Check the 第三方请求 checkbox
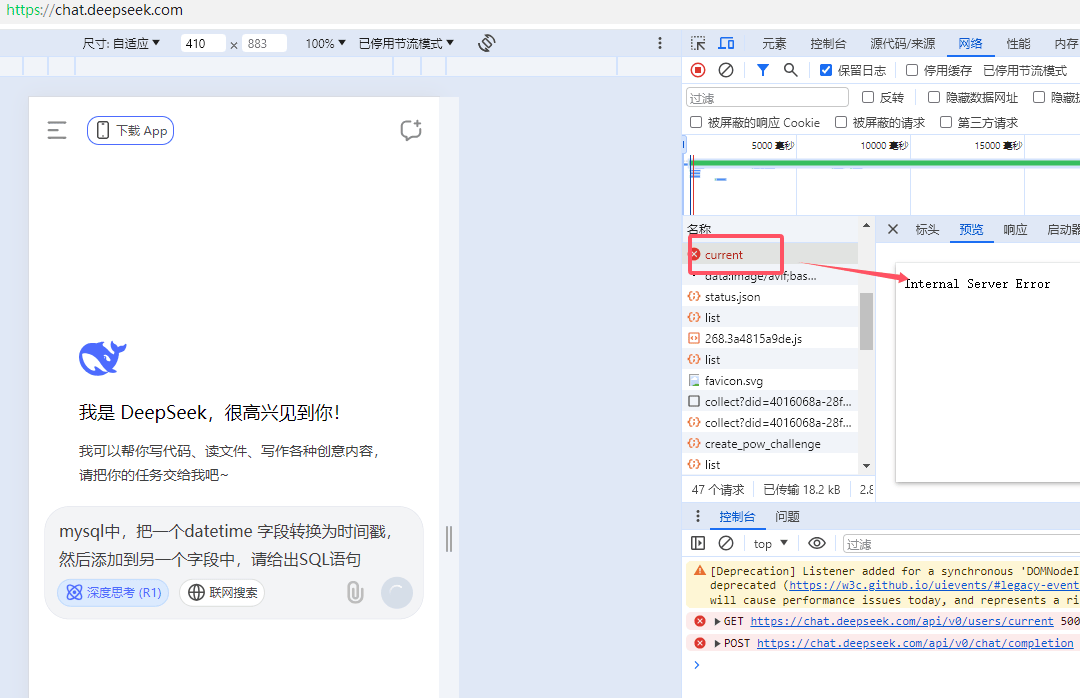The image size is (1080, 698). coord(946,122)
